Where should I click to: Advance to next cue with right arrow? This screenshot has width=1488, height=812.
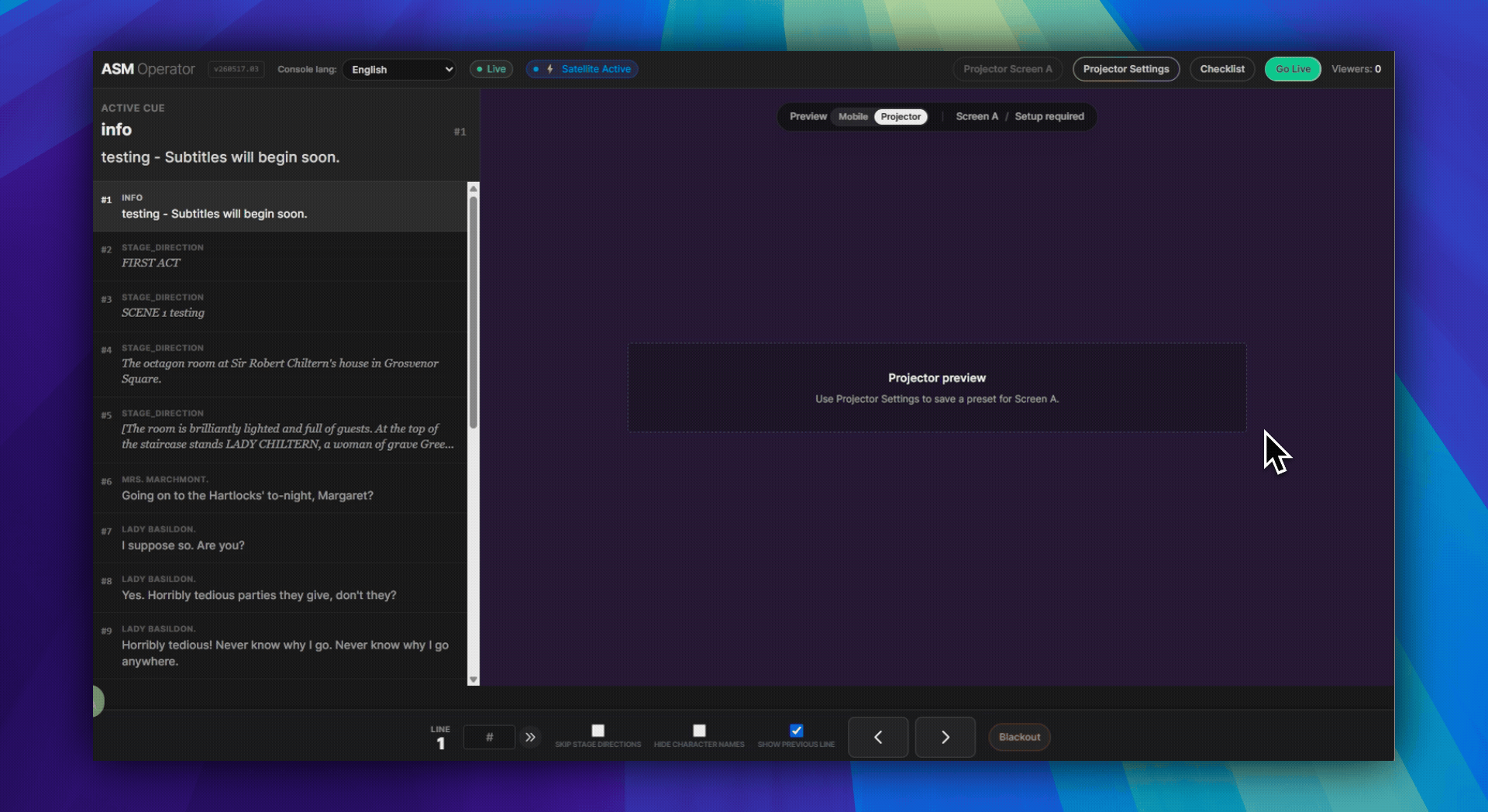pyautogui.click(x=945, y=737)
